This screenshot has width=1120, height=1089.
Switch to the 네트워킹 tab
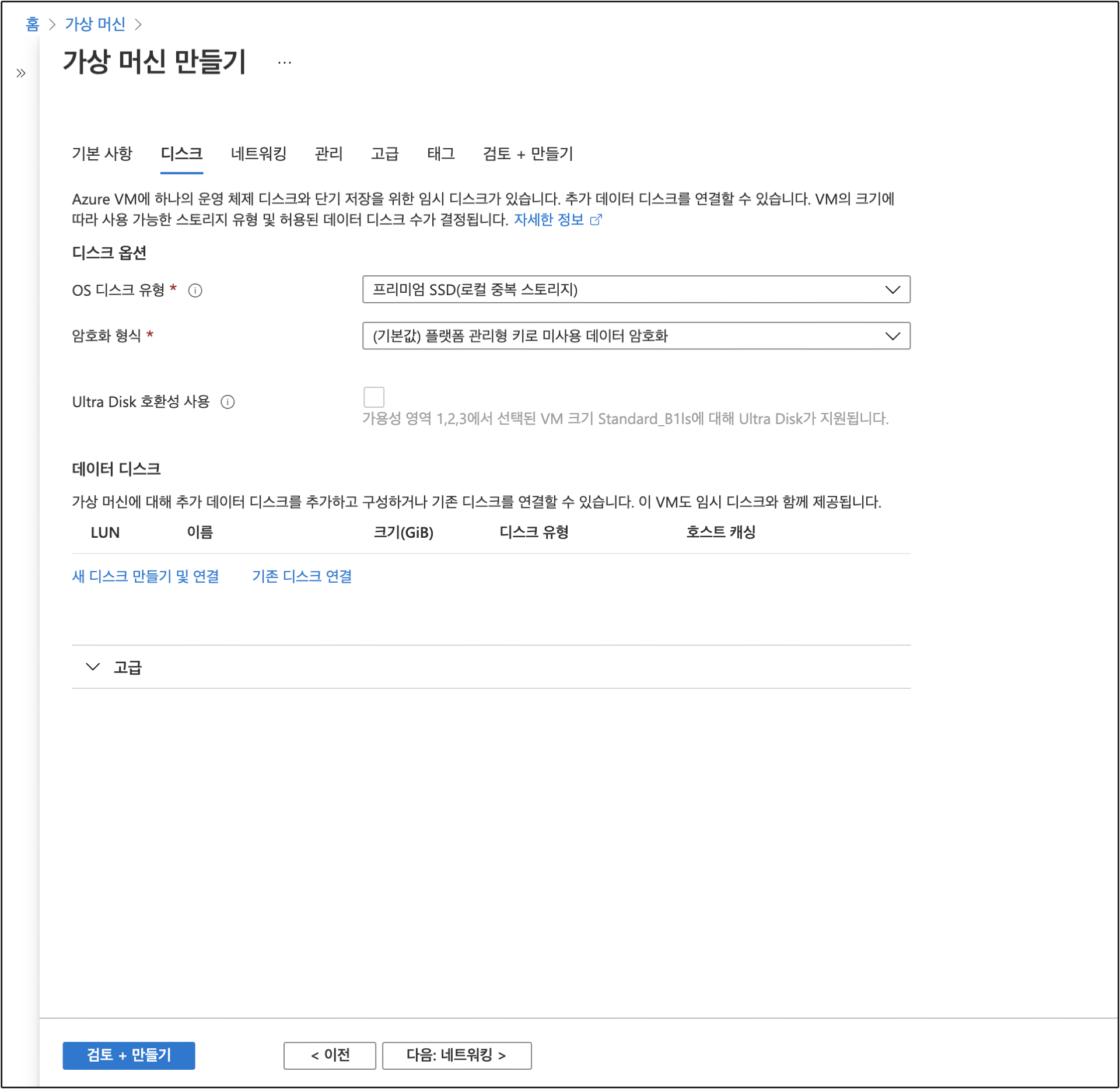(x=258, y=153)
